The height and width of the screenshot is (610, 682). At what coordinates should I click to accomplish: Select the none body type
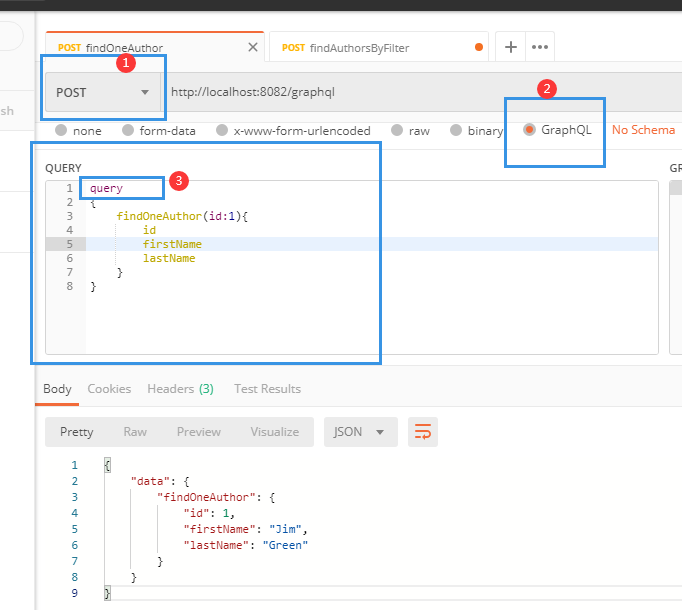pyautogui.click(x=78, y=131)
